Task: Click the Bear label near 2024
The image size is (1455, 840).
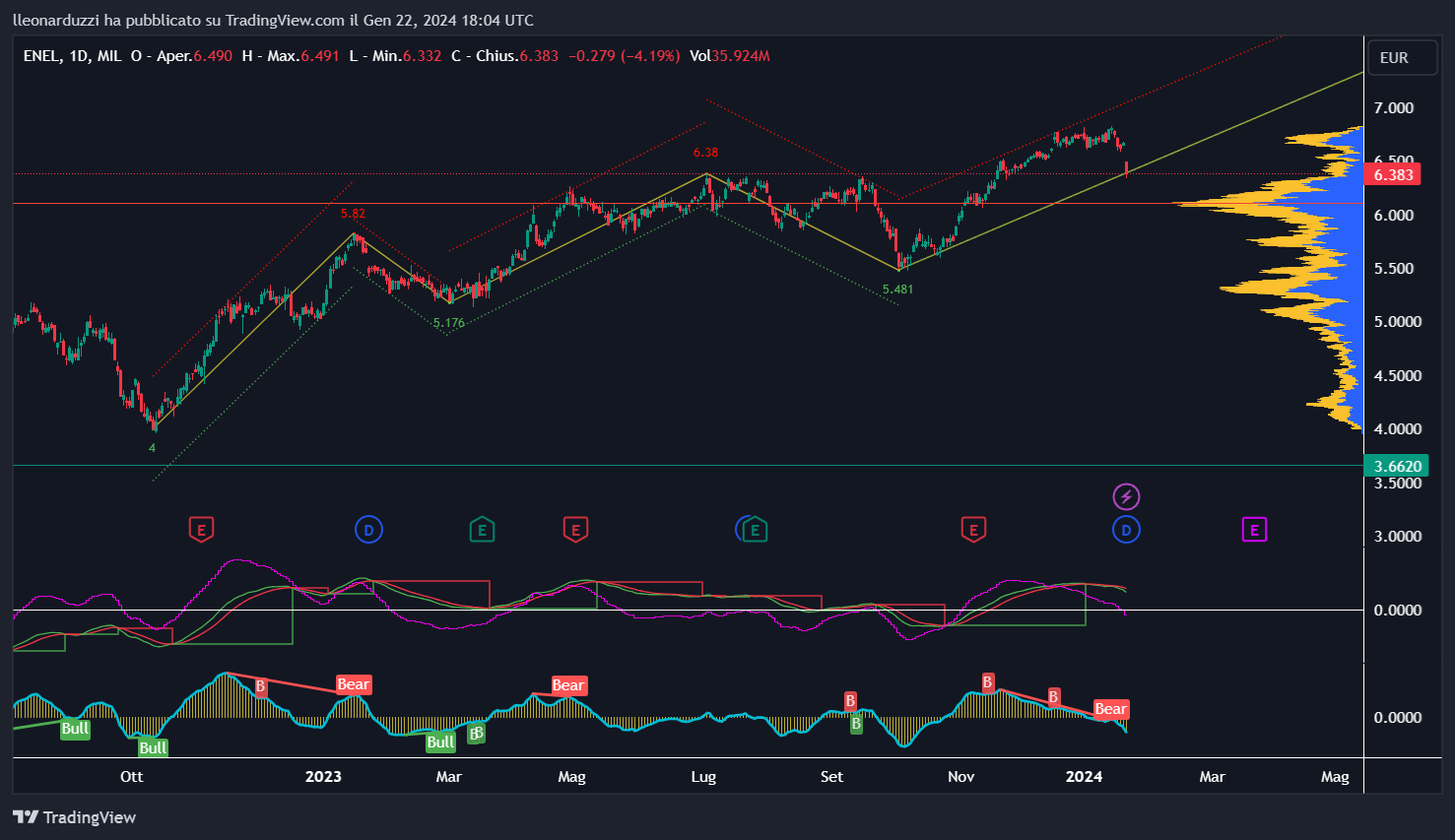Action: pos(1110,709)
